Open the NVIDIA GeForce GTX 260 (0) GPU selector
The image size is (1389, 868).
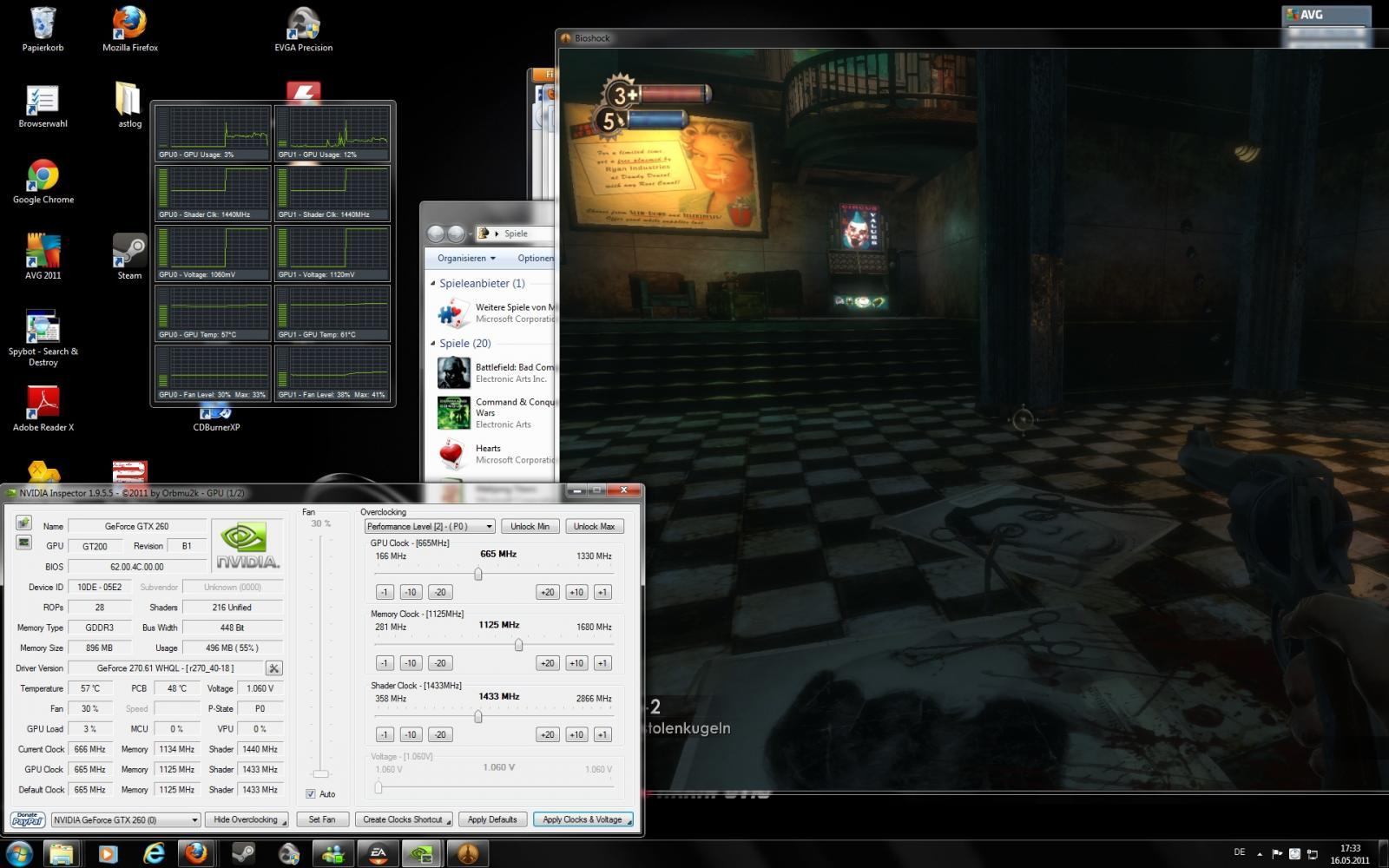pos(126,819)
